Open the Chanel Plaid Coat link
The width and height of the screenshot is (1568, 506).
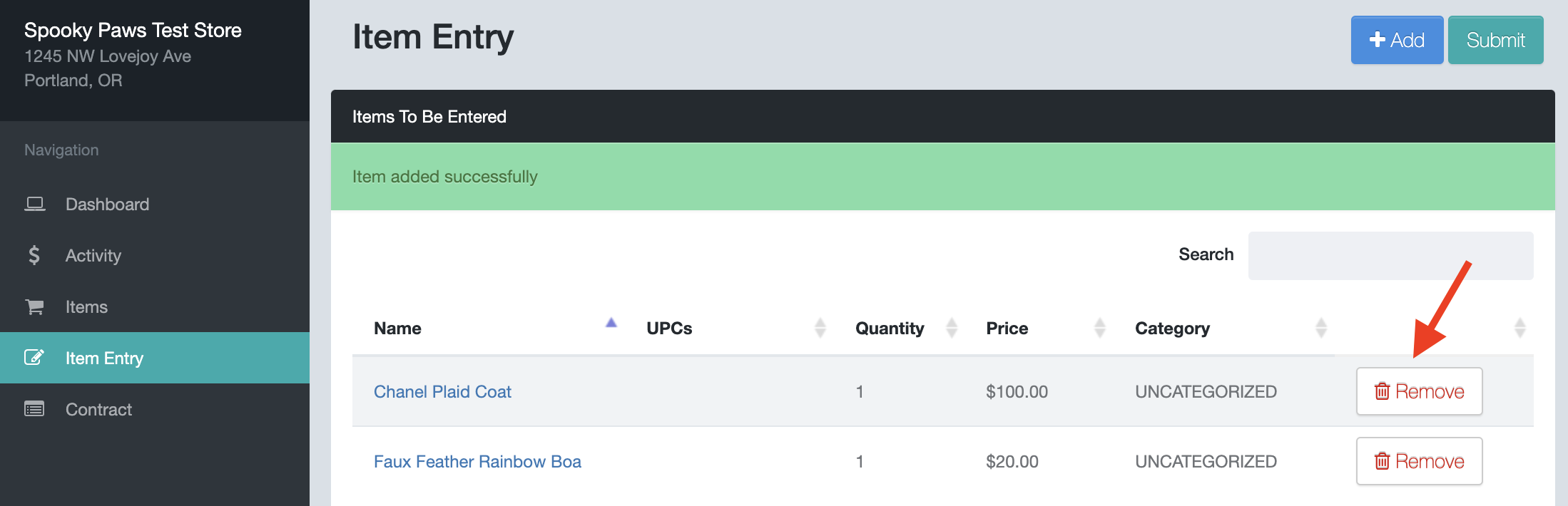click(x=442, y=391)
